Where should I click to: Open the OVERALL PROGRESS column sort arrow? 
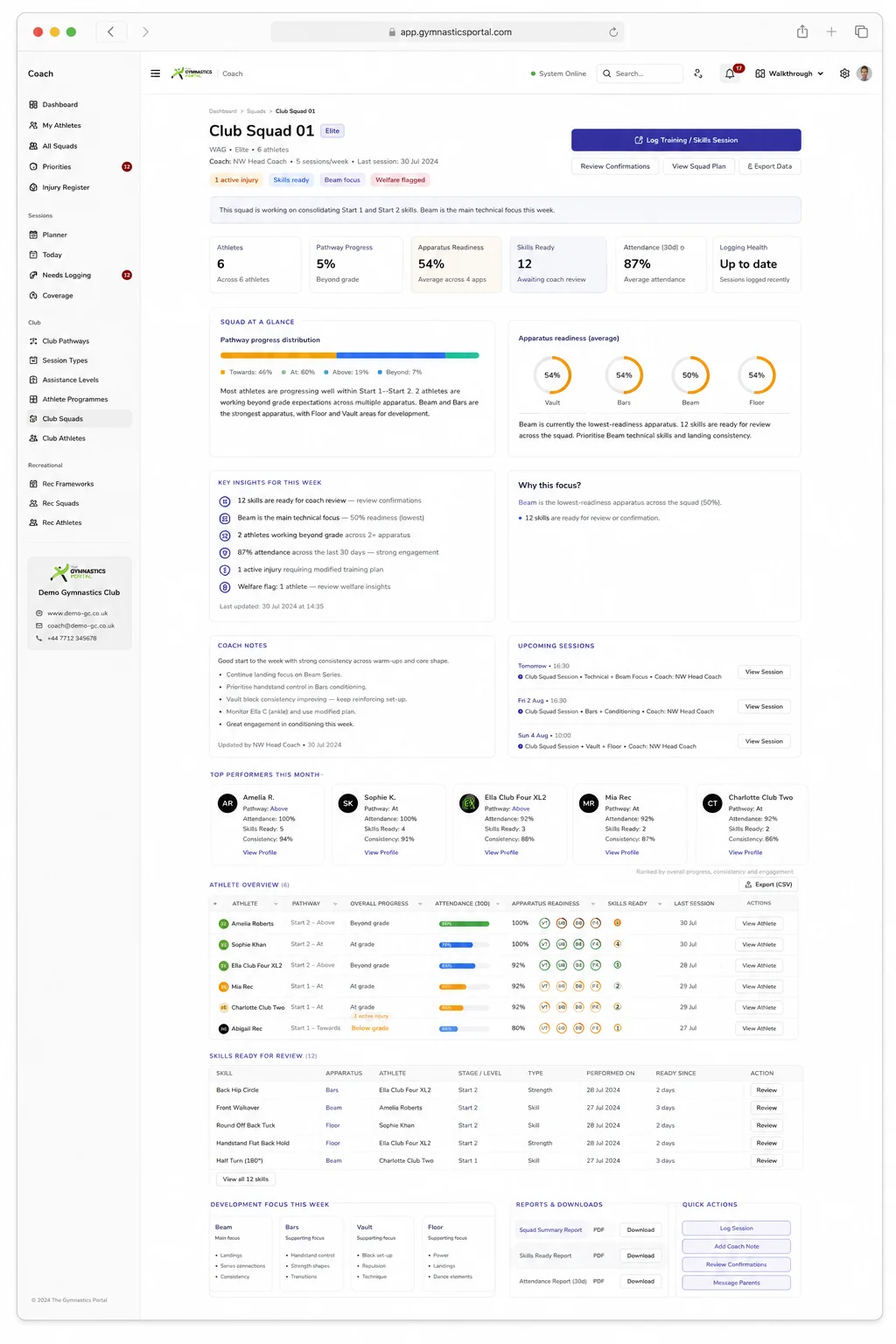420,904
